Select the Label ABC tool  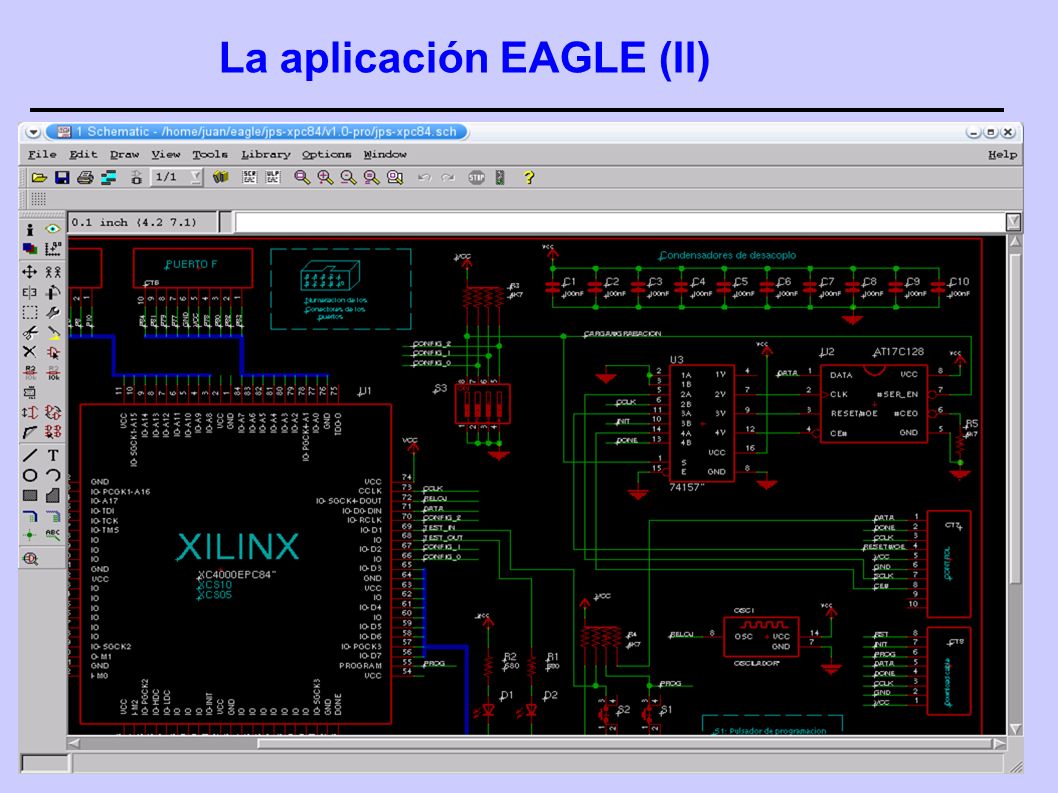tap(53, 535)
